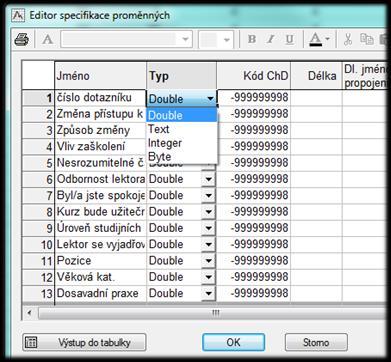The image size is (391, 362).
Task: Click the scrollbar left arrow
Action: point(29,313)
